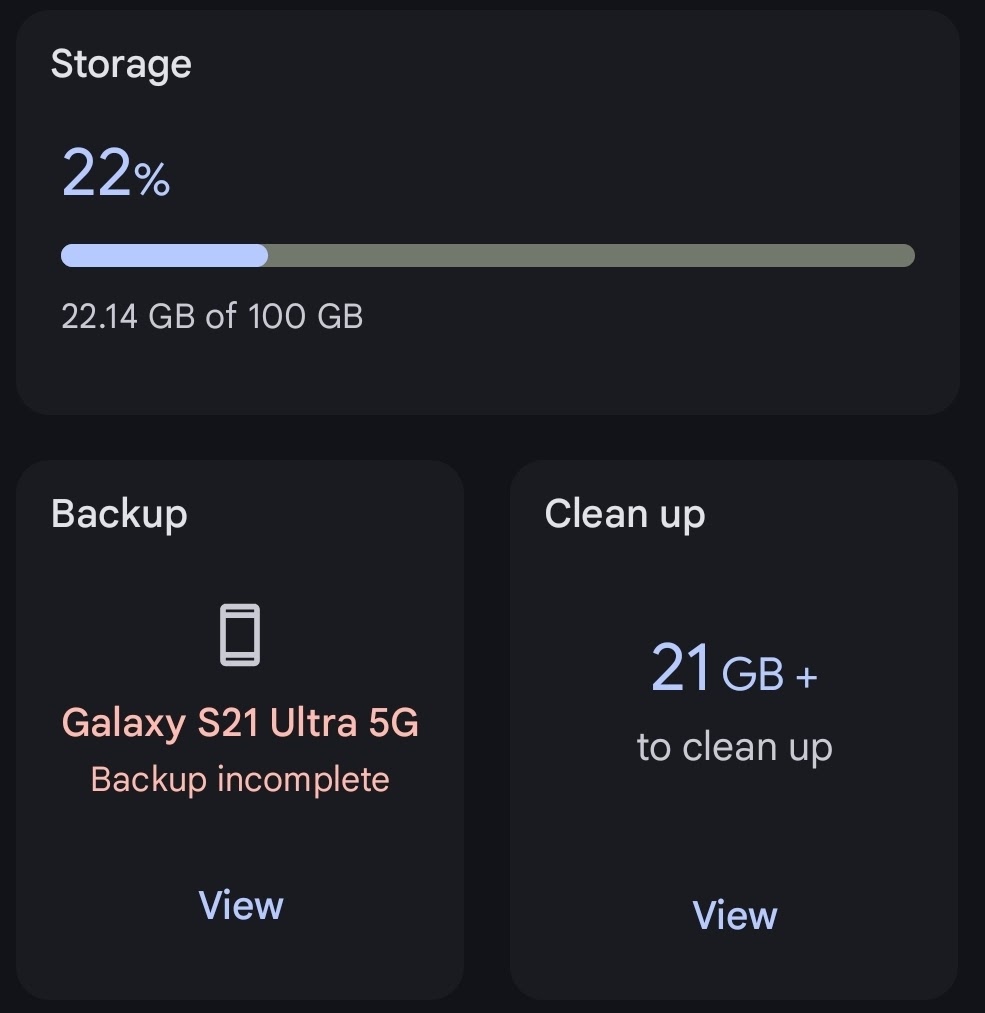Screen dimensions: 985x1013
Task: Tap the 100 GB total storage value
Action: (x=306, y=316)
